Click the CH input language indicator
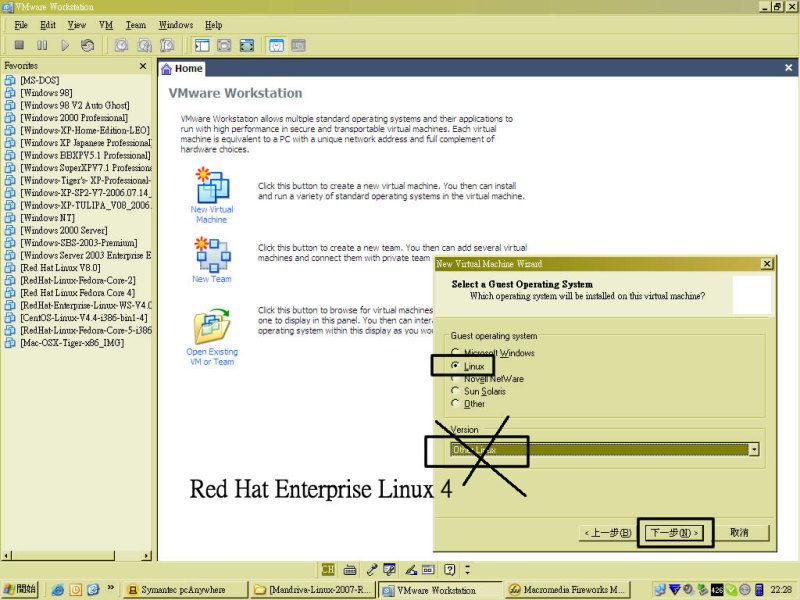Screen dimensions: 800x600 328,569
